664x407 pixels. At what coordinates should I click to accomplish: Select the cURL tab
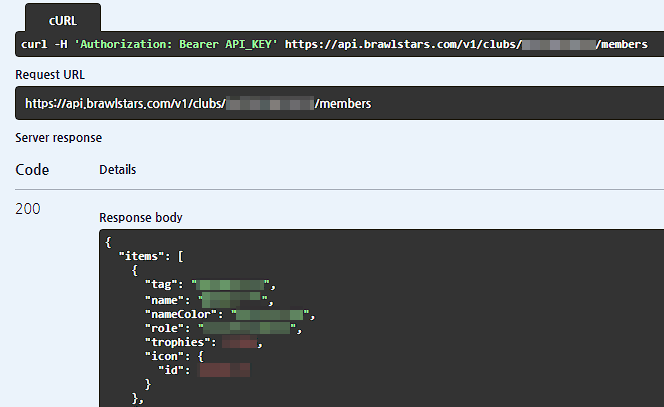point(61,18)
